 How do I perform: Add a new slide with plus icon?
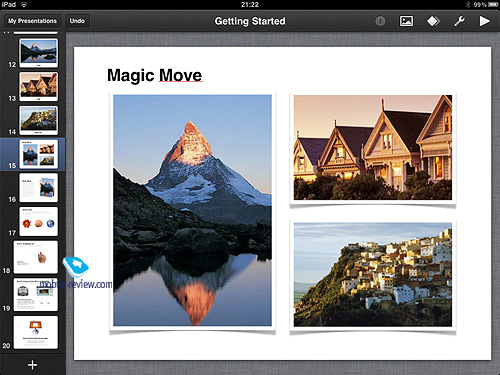tap(32, 365)
